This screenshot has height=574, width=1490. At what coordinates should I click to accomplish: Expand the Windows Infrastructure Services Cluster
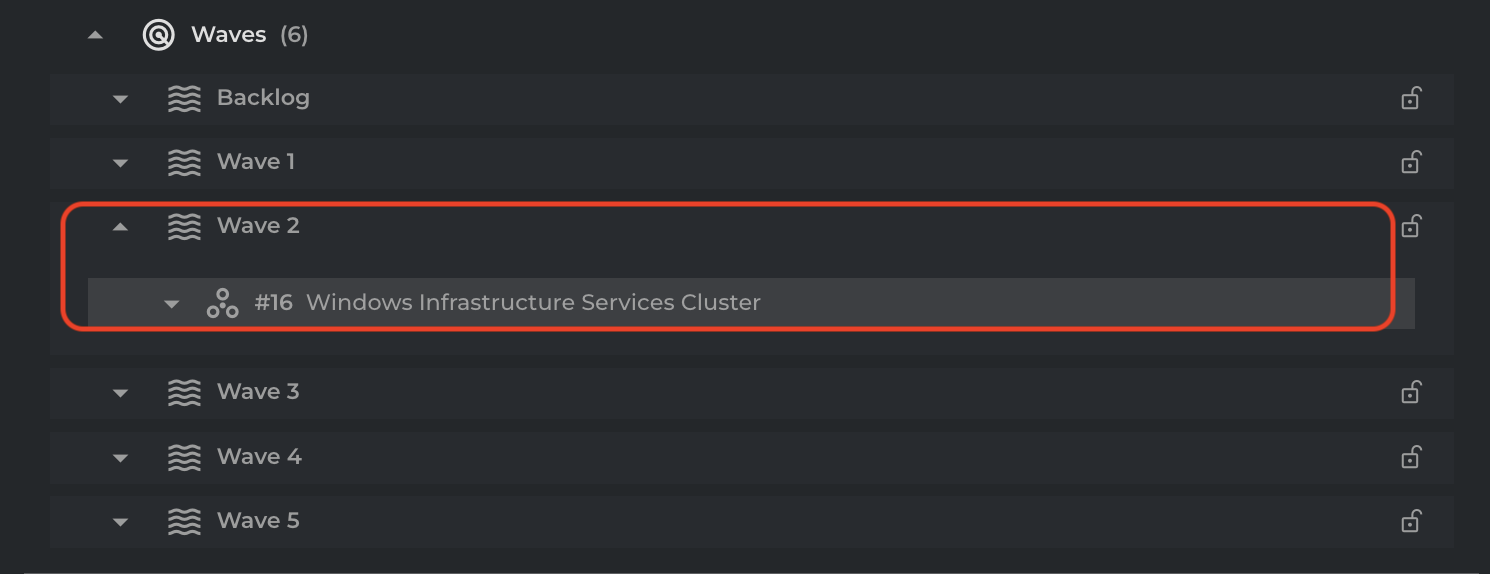[172, 304]
